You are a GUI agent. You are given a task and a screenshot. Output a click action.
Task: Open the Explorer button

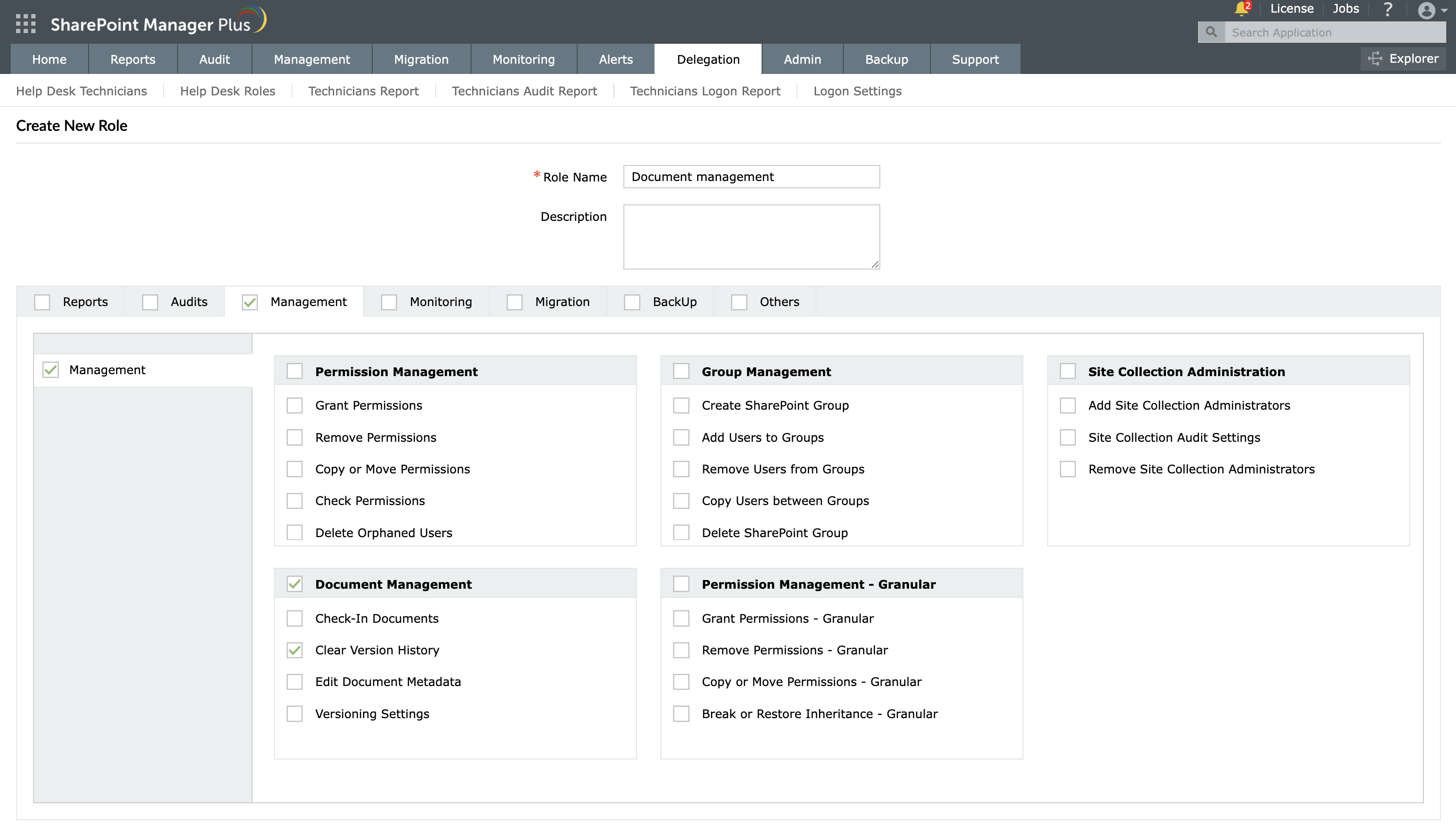(x=1403, y=59)
